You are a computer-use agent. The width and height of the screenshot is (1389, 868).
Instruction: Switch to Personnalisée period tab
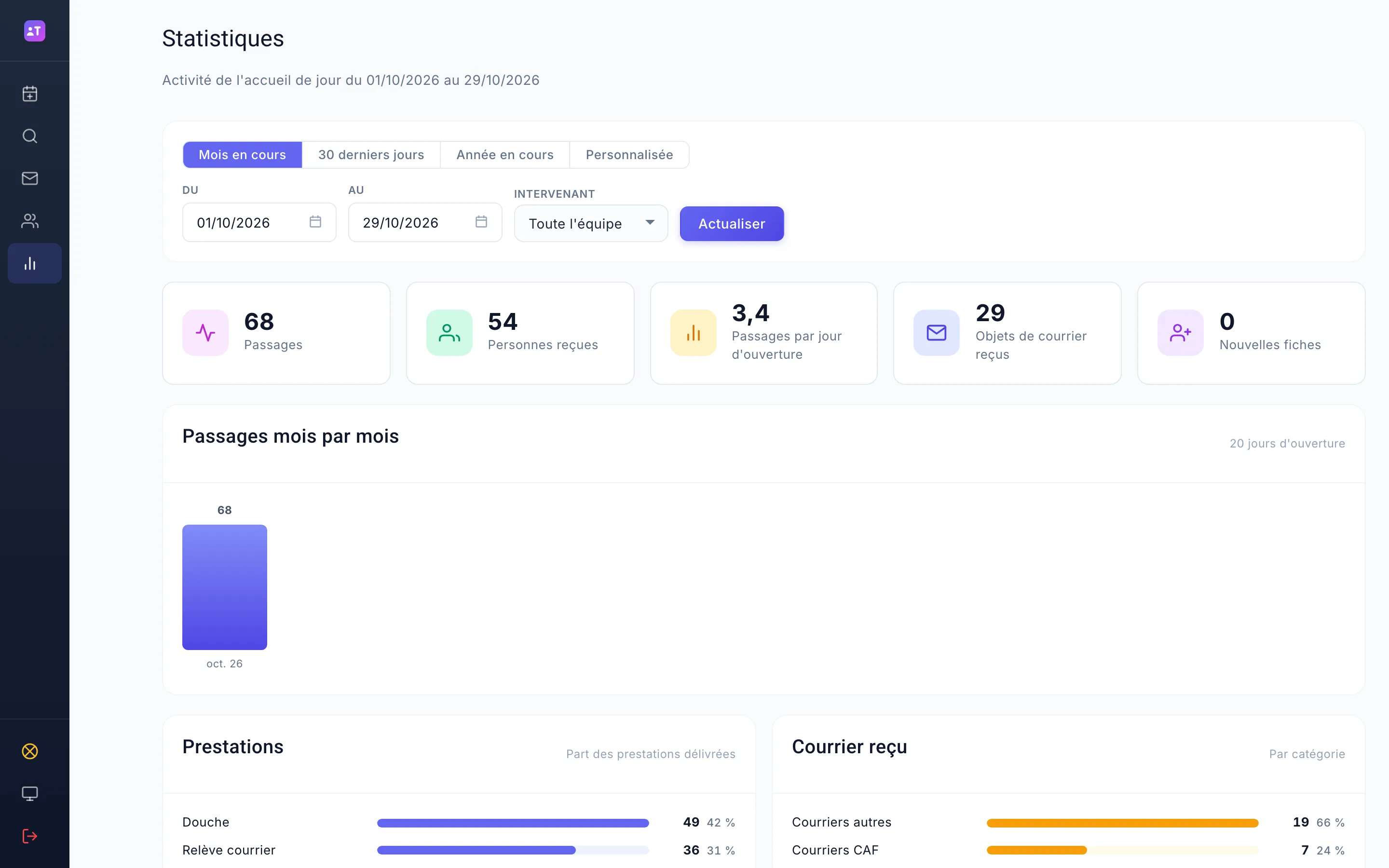630,155
